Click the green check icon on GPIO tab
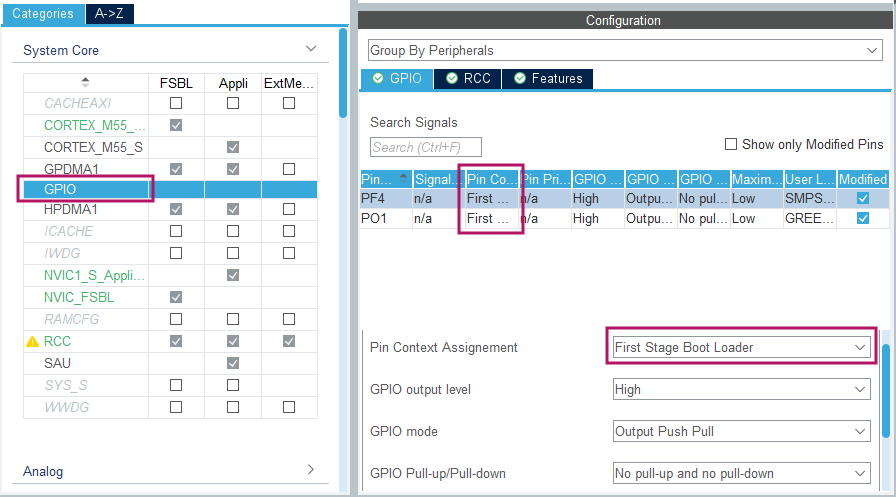The image size is (896, 497). (x=378, y=78)
